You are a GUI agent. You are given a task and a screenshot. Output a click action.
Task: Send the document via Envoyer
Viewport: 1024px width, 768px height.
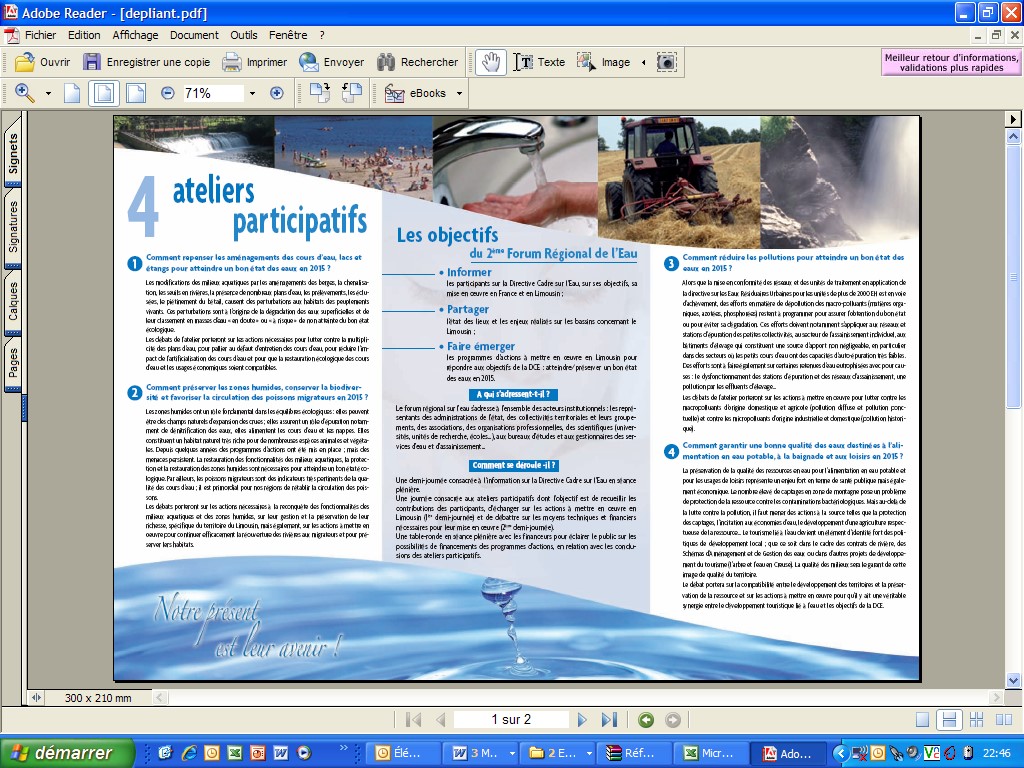tap(332, 62)
